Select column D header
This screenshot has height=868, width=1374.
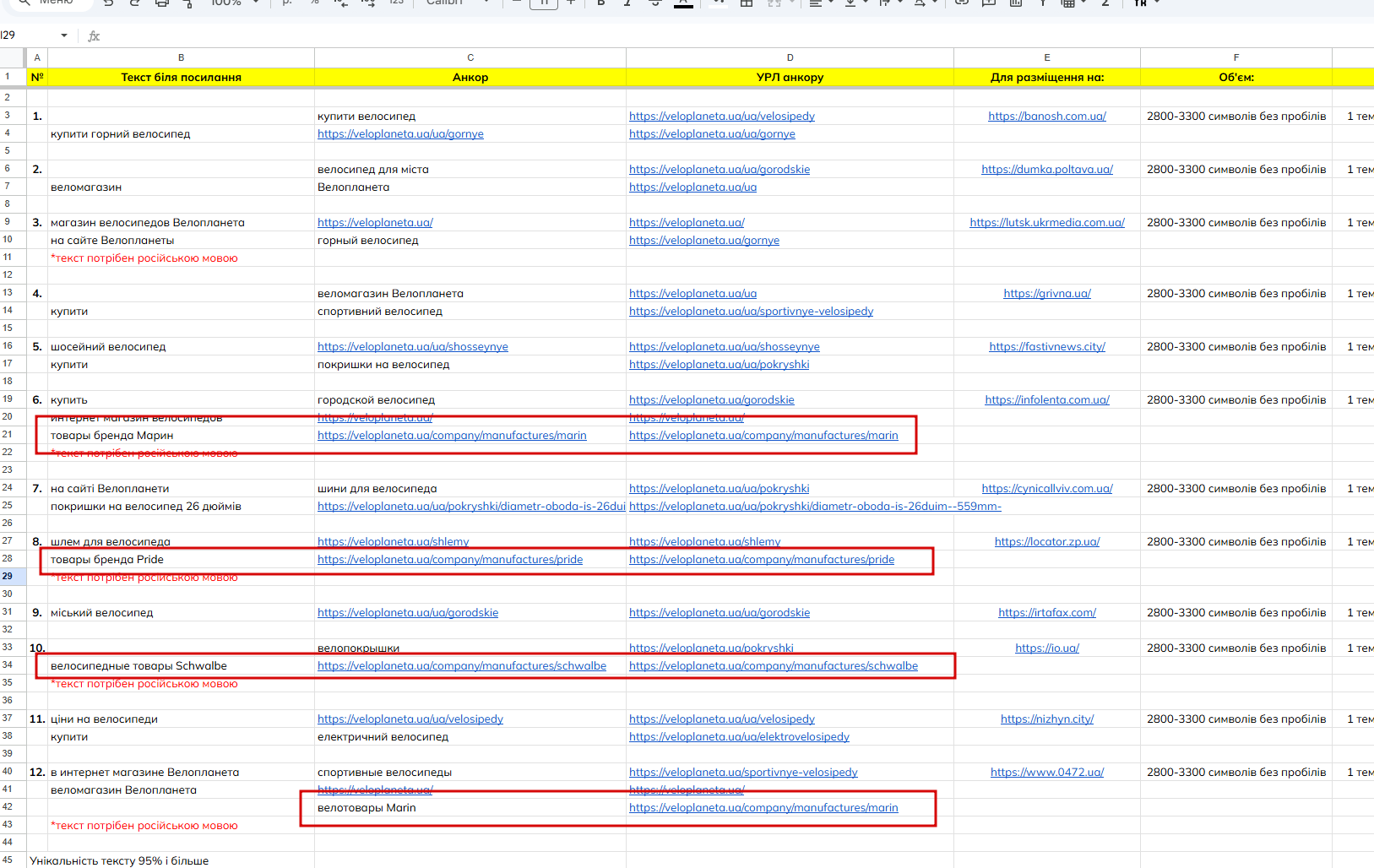790,57
